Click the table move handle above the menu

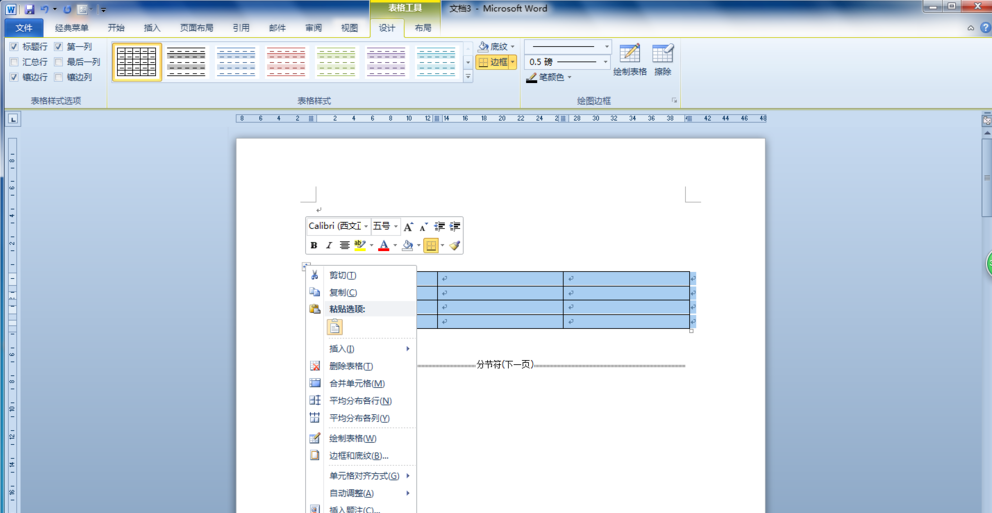(x=306, y=266)
